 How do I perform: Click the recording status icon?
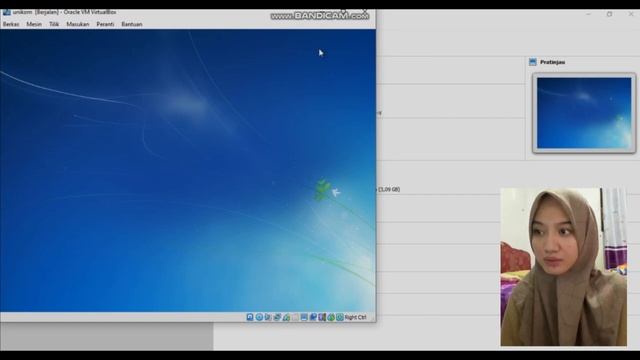click(313, 317)
